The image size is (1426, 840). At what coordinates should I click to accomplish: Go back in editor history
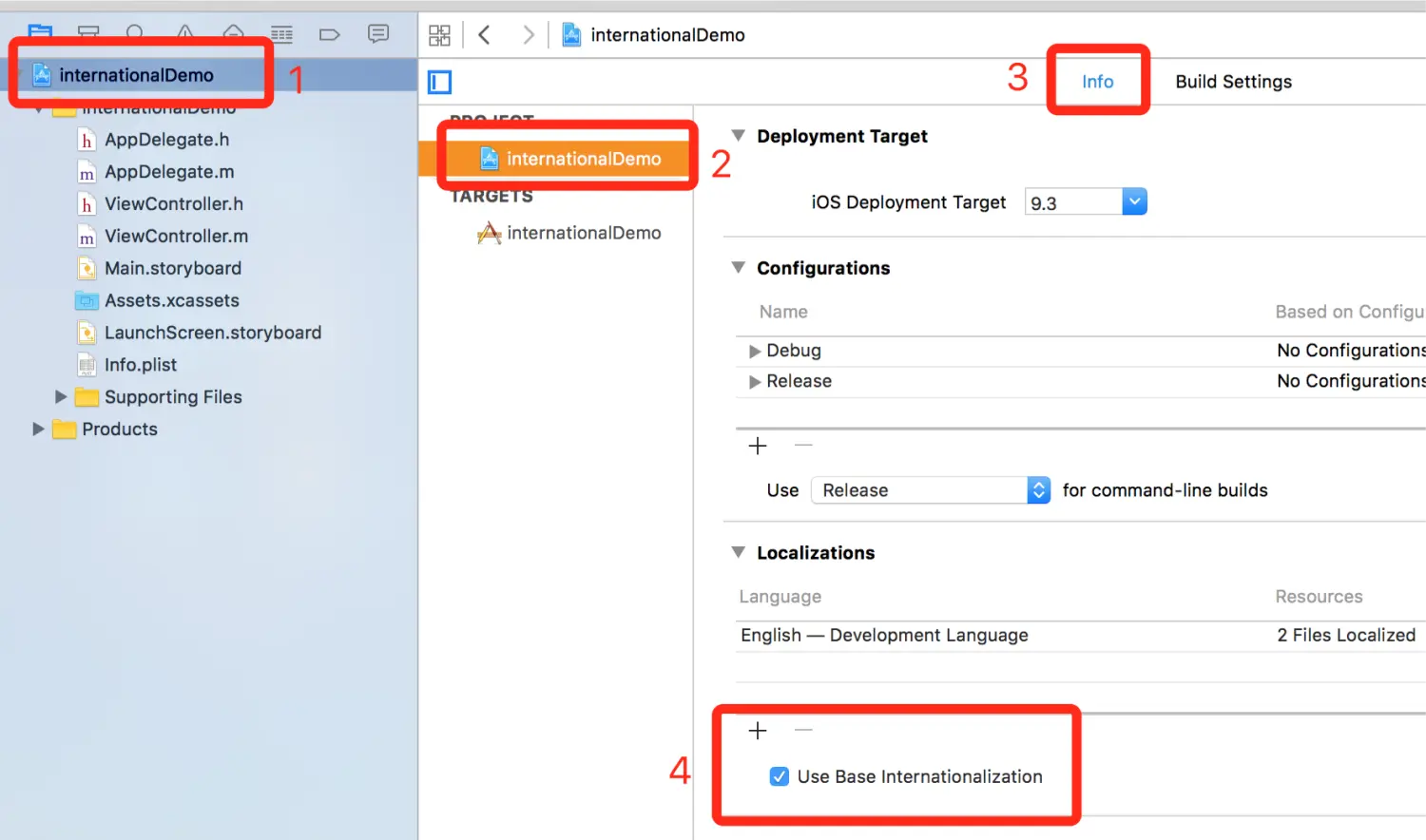coord(484,35)
